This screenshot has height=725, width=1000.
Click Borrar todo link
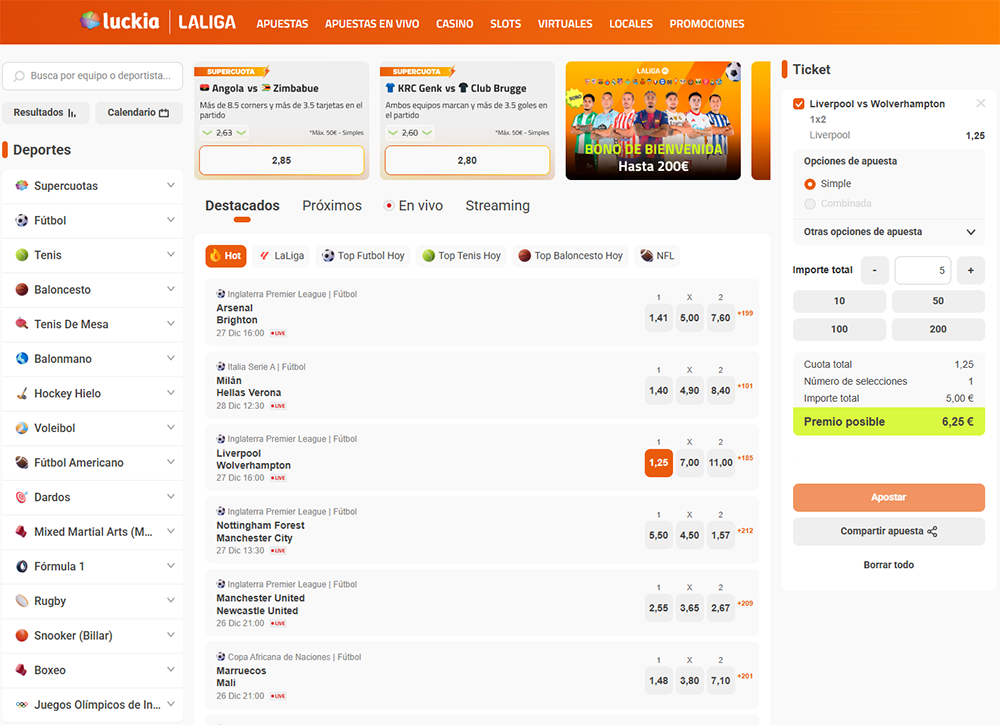click(x=889, y=565)
